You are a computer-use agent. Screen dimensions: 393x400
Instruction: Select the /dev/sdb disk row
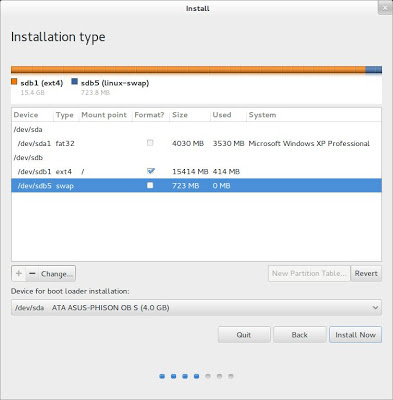pyautogui.click(x=196, y=157)
